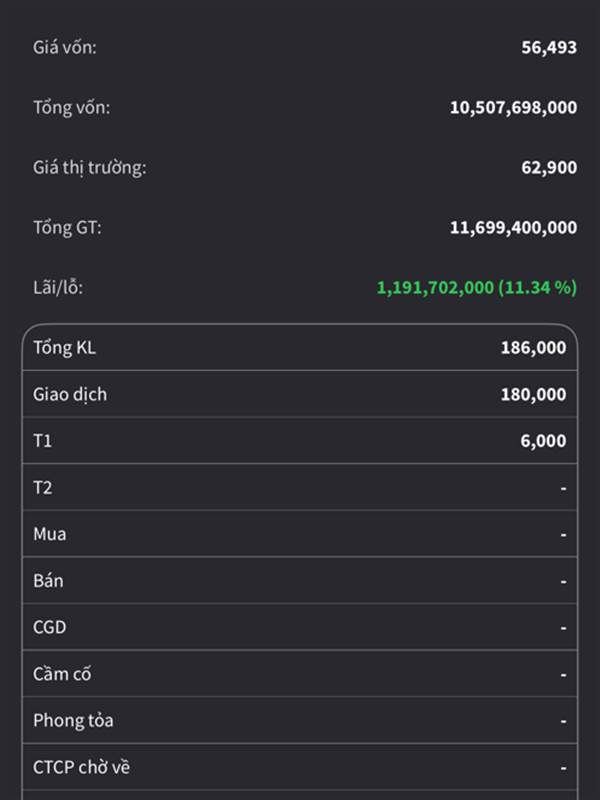
Task: Select the cost price value 56,493
Action: click(x=549, y=47)
